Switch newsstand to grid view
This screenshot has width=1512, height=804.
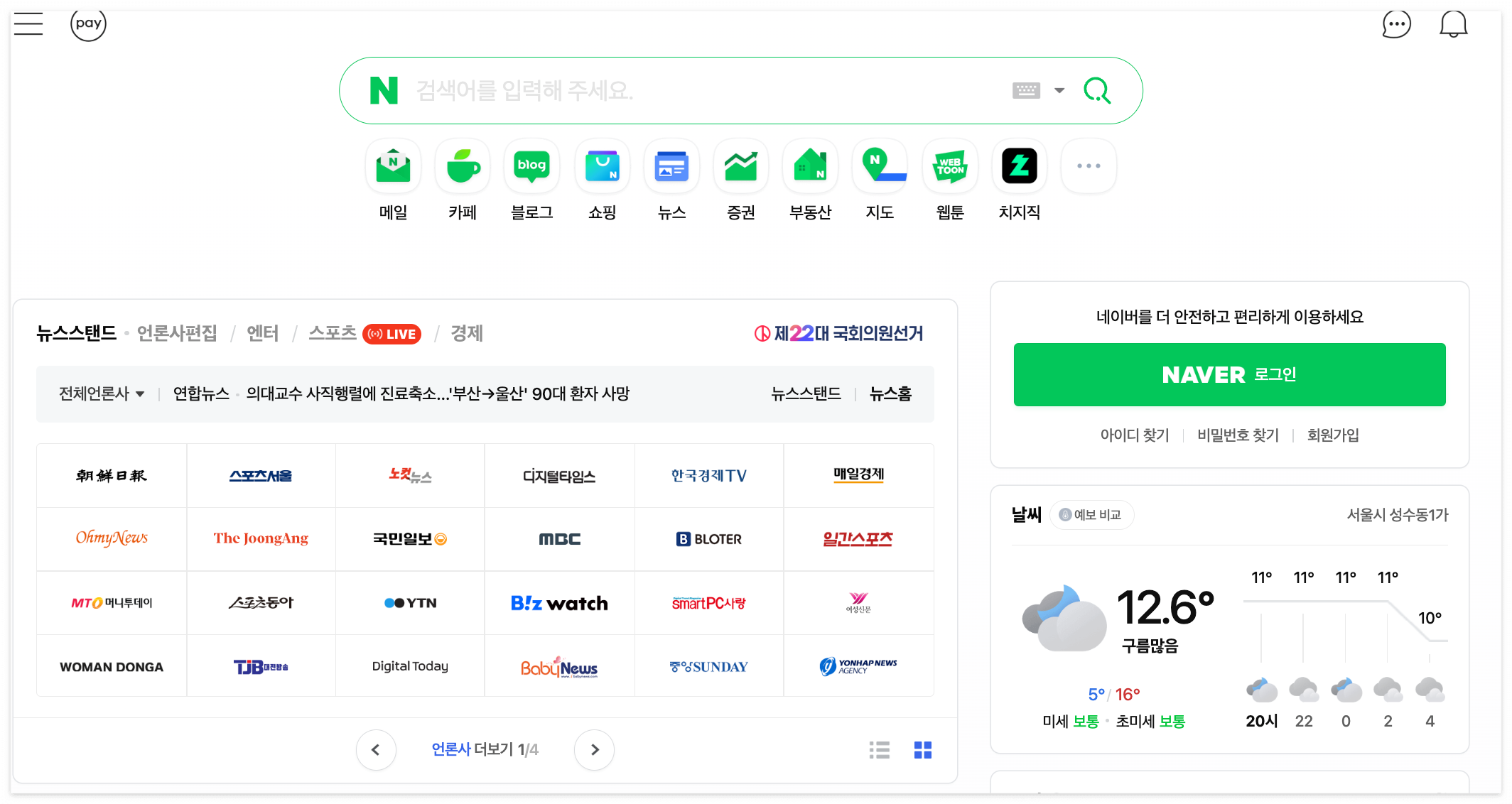pos(922,750)
